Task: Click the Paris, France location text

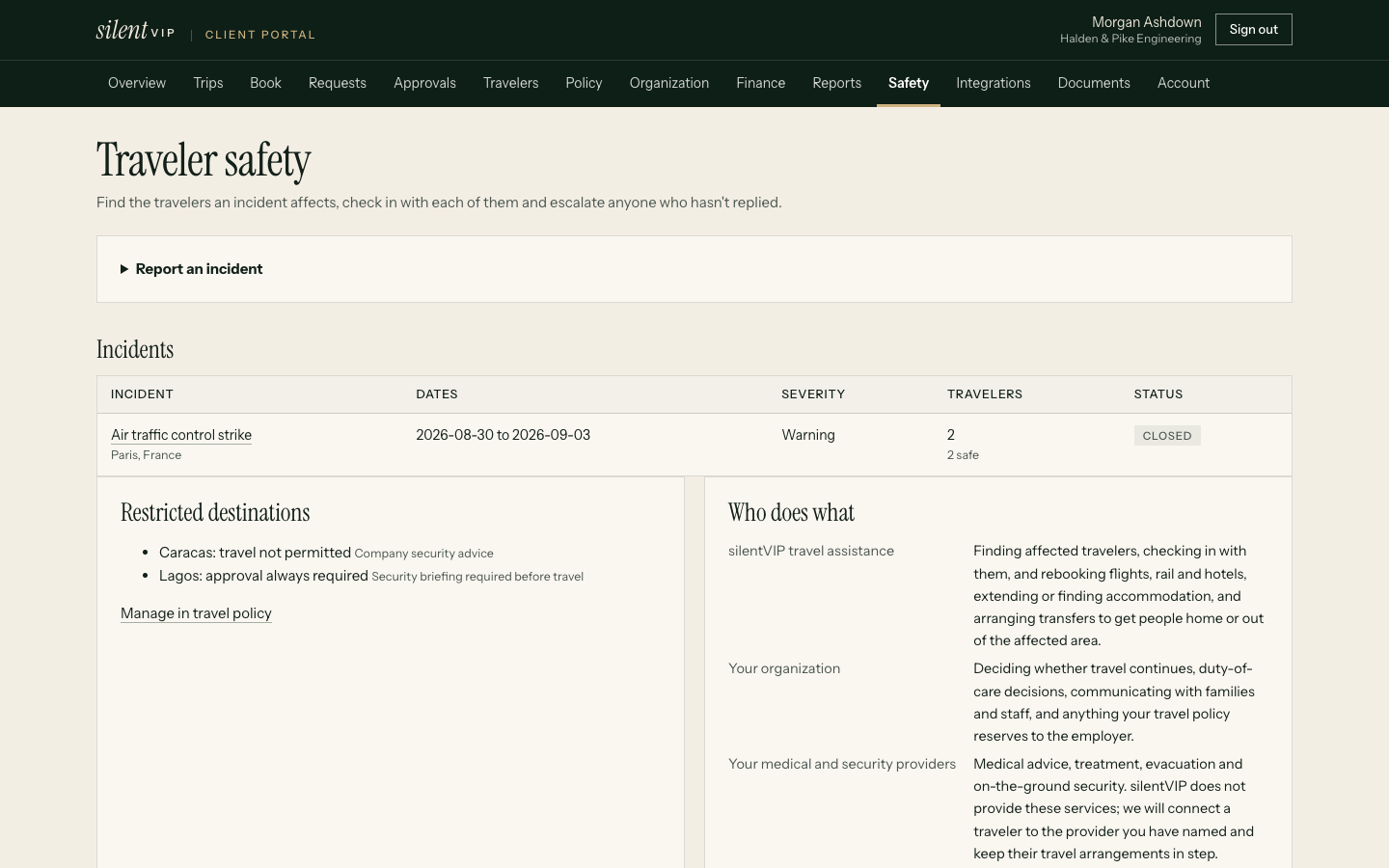Action: tap(146, 455)
